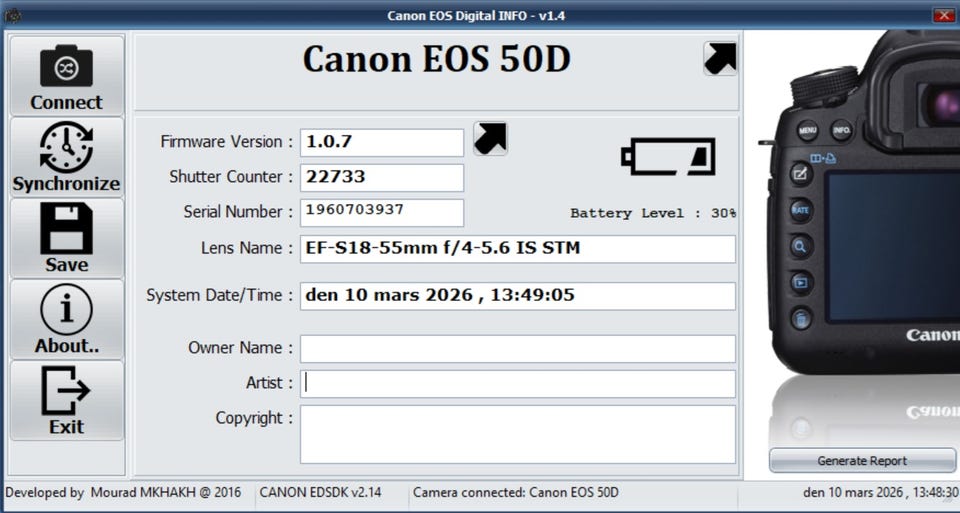The height and width of the screenshot is (513, 960).
Task: Generate Report for the connected camera
Action: pyautogui.click(x=862, y=460)
